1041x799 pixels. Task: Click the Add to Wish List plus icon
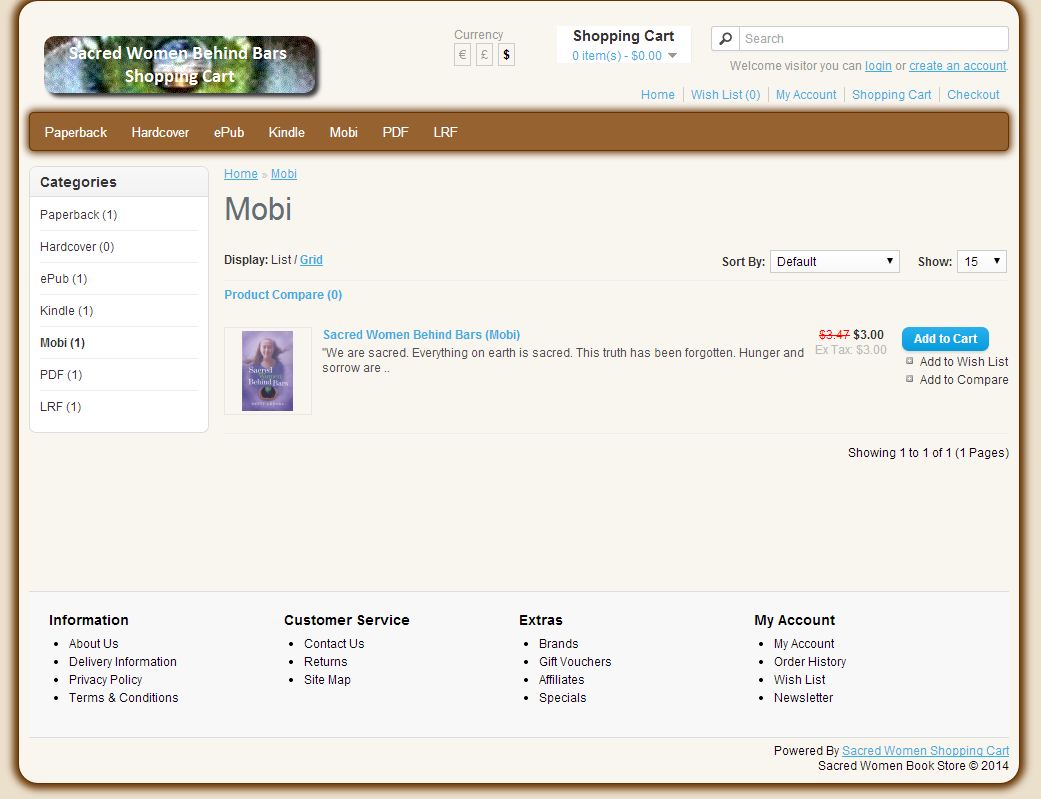coord(908,361)
